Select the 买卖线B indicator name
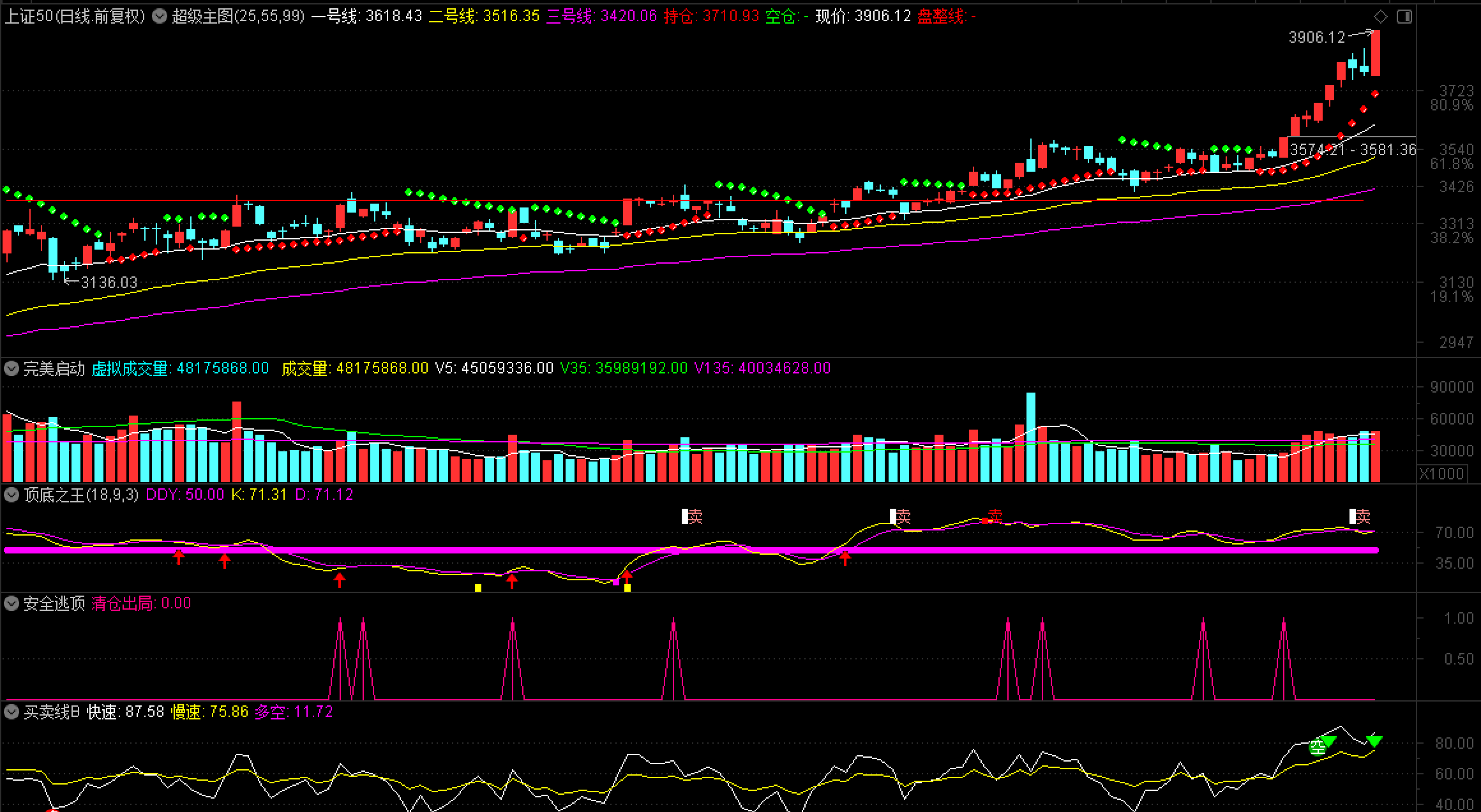 [x=52, y=712]
